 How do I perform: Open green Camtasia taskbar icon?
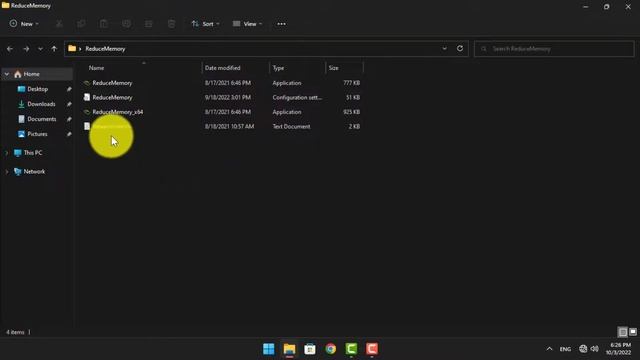(351, 349)
